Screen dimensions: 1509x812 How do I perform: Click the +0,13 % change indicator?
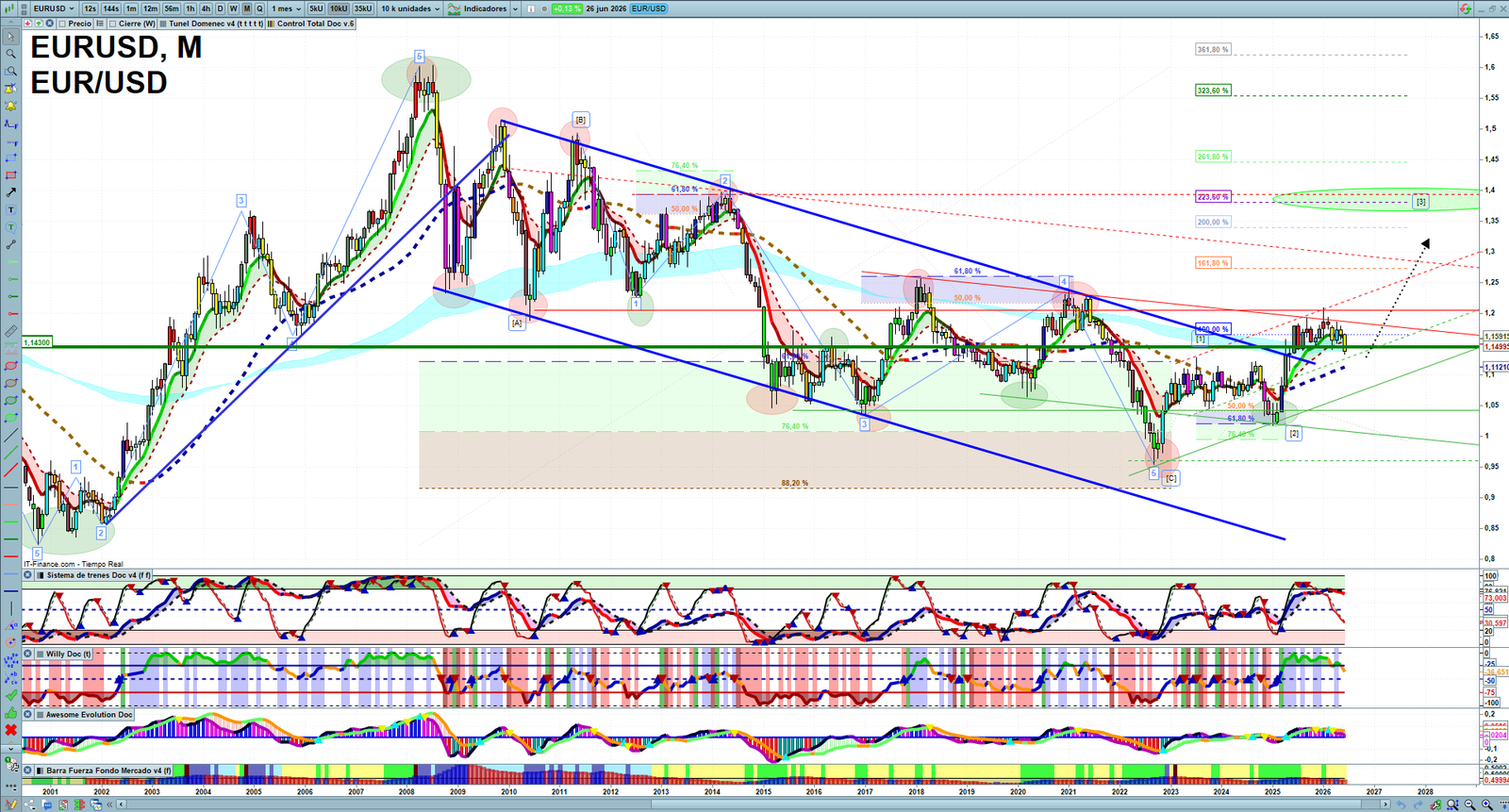[566, 8]
